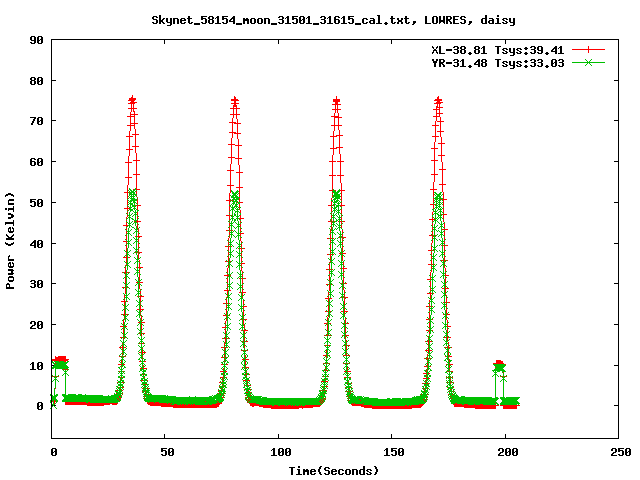
Task: Click the red XL legend line sample
Action: pyautogui.click(x=588, y=50)
